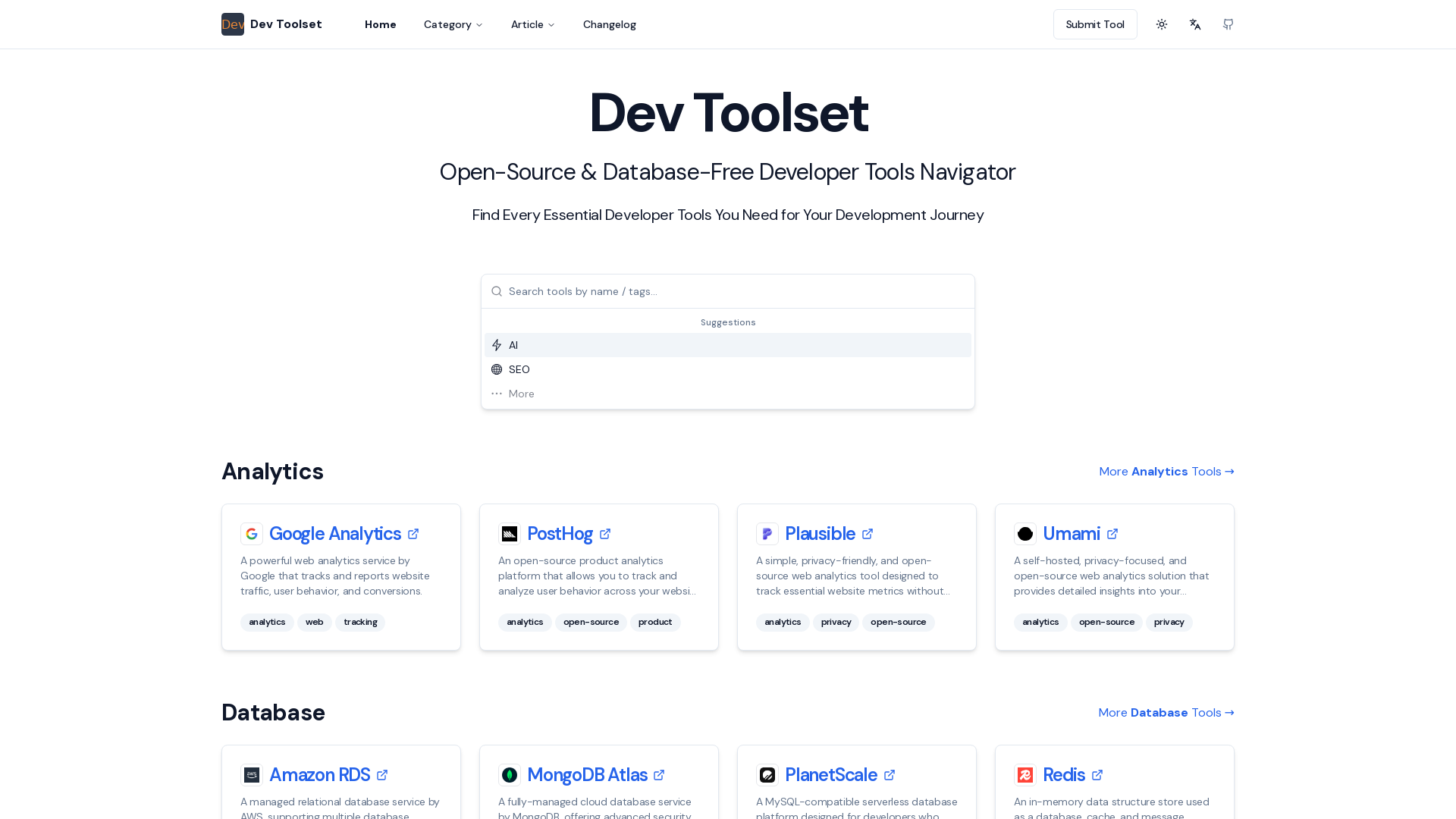This screenshot has width=1456, height=819.
Task: Choose the More suggestion entry
Action: coord(728,394)
